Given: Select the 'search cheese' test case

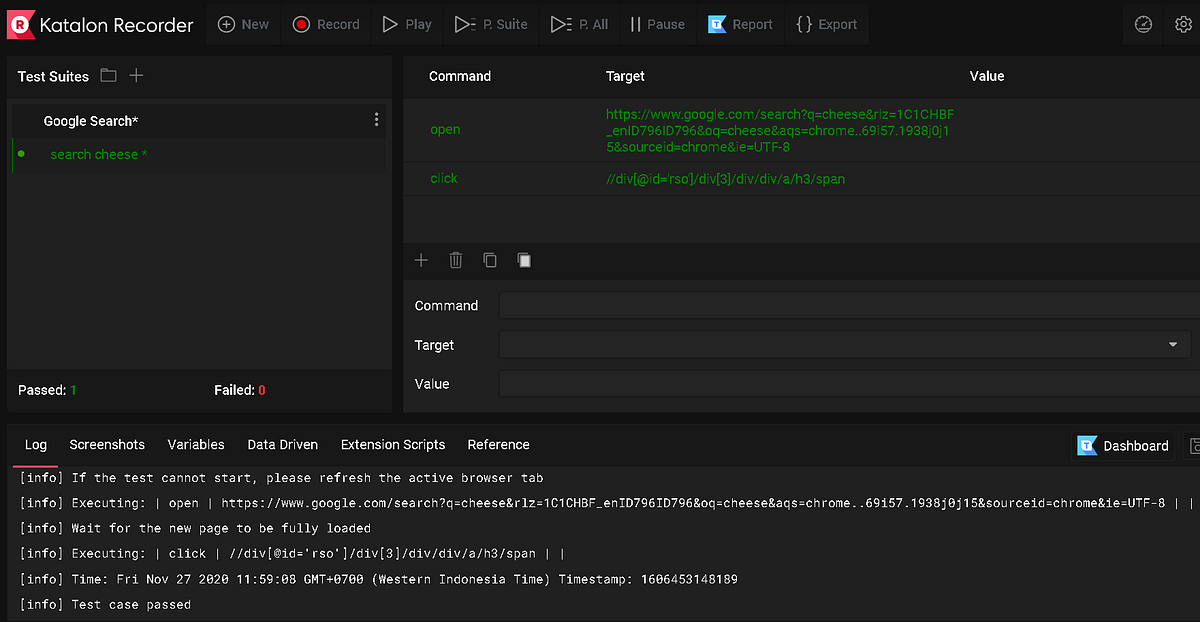Looking at the screenshot, I should [x=99, y=154].
